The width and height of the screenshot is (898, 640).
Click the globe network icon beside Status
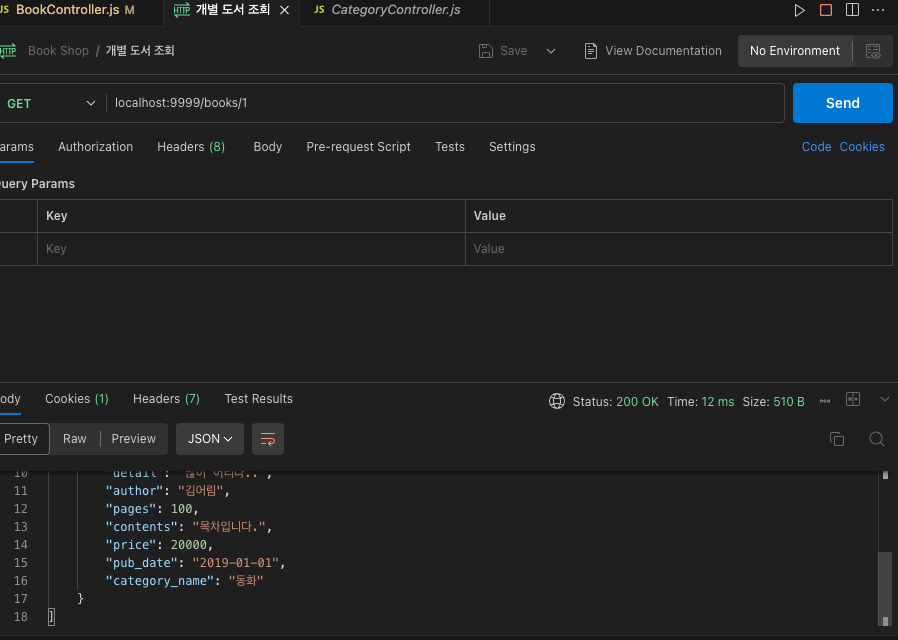pyautogui.click(x=557, y=401)
